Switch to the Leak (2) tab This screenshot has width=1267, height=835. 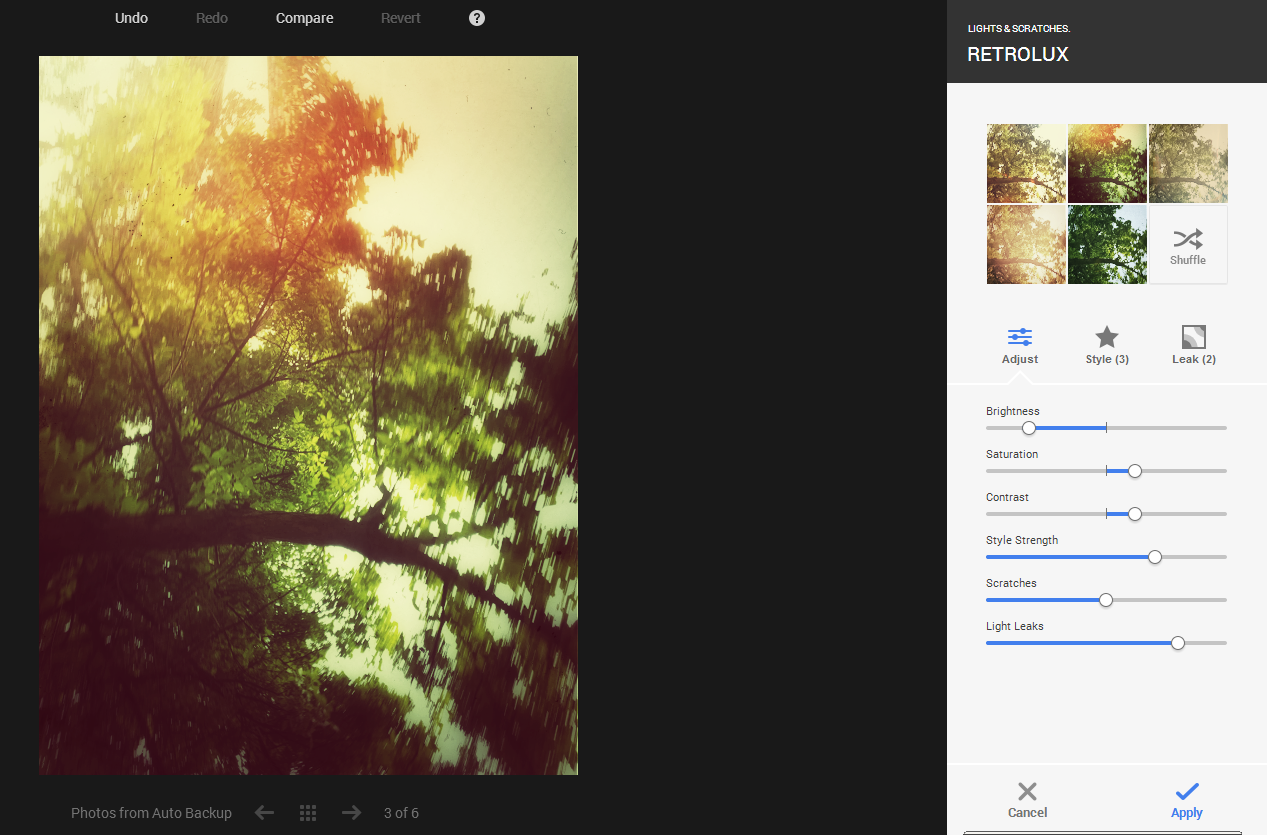(x=1194, y=346)
